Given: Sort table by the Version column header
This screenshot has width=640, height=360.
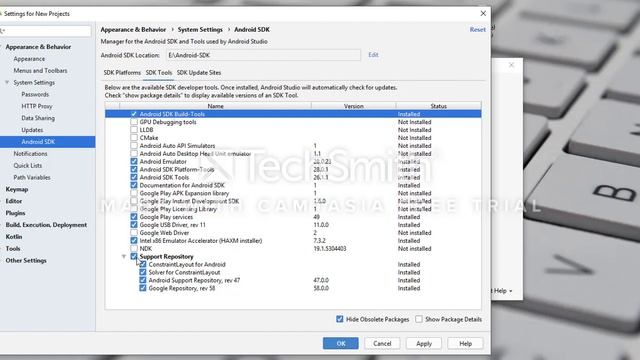Looking at the screenshot, I should [x=353, y=106].
